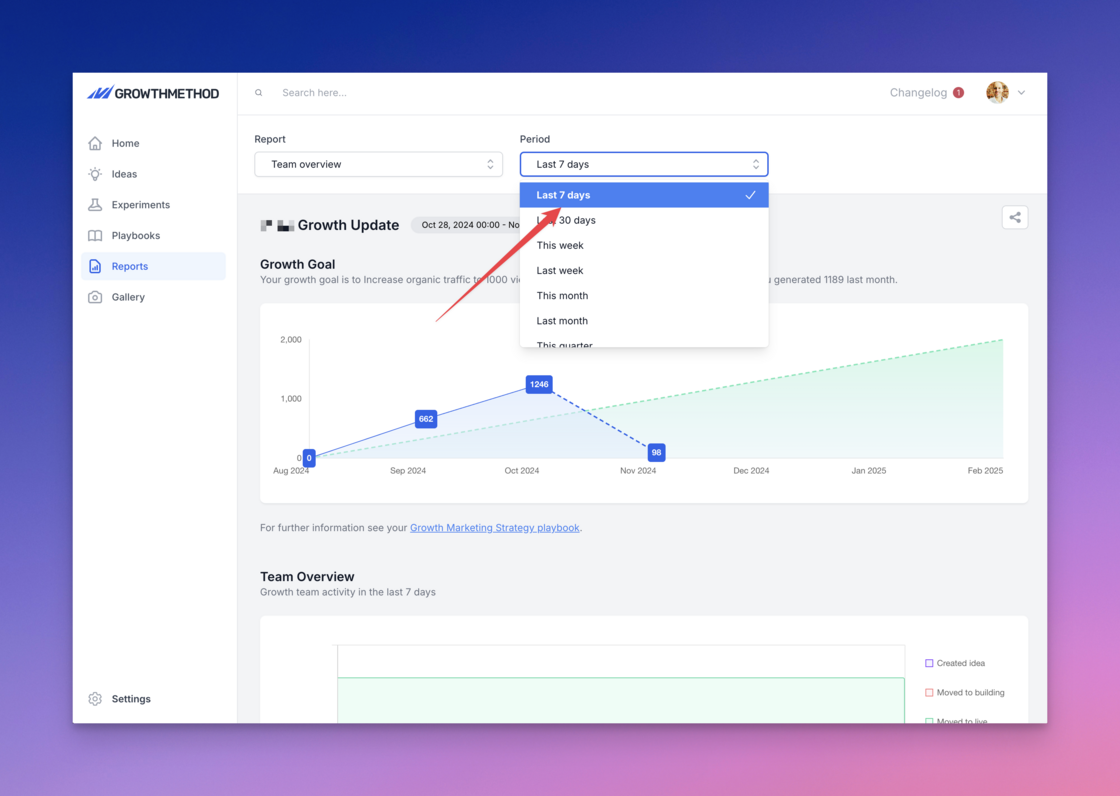
Task: Open the Team overview report dropdown
Action: [x=379, y=164]
